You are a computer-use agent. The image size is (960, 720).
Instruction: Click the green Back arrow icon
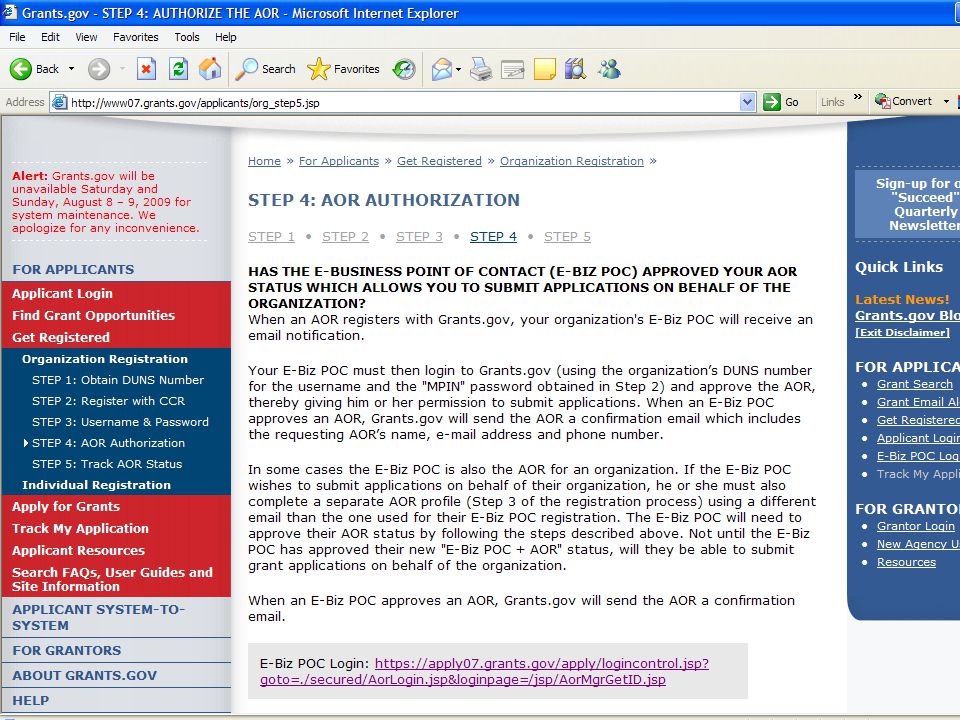pos(20,69)
